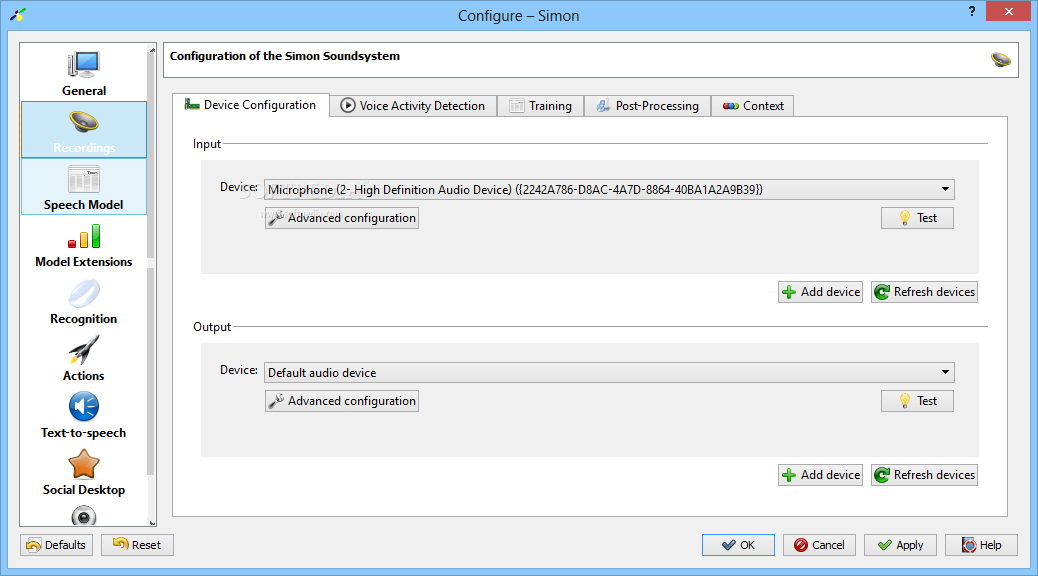Image resolution: width=1038 pixels, height=576 pixels.
Task: Click the sidebar vertical scrollbar thumb
Action: click(x=152, y=156)
